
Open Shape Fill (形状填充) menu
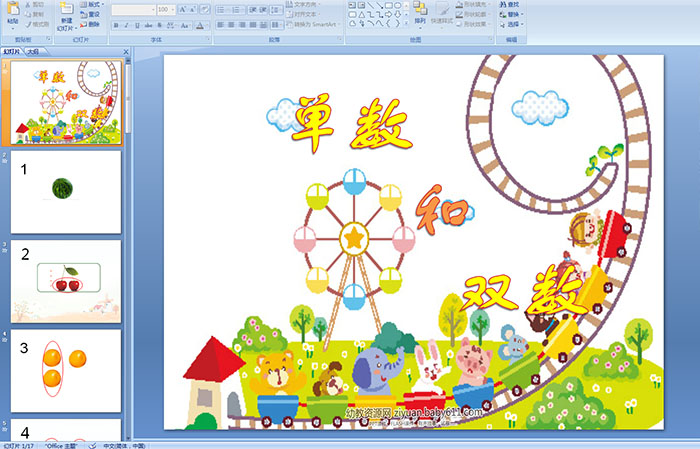(473, 4)
